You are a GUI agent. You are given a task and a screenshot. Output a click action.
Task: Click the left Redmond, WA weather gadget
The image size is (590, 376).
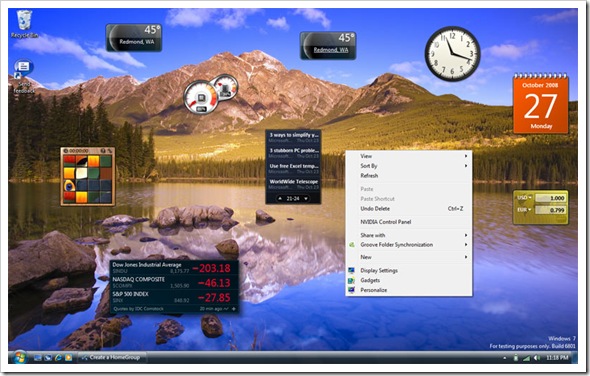click(x=134, y=37)
